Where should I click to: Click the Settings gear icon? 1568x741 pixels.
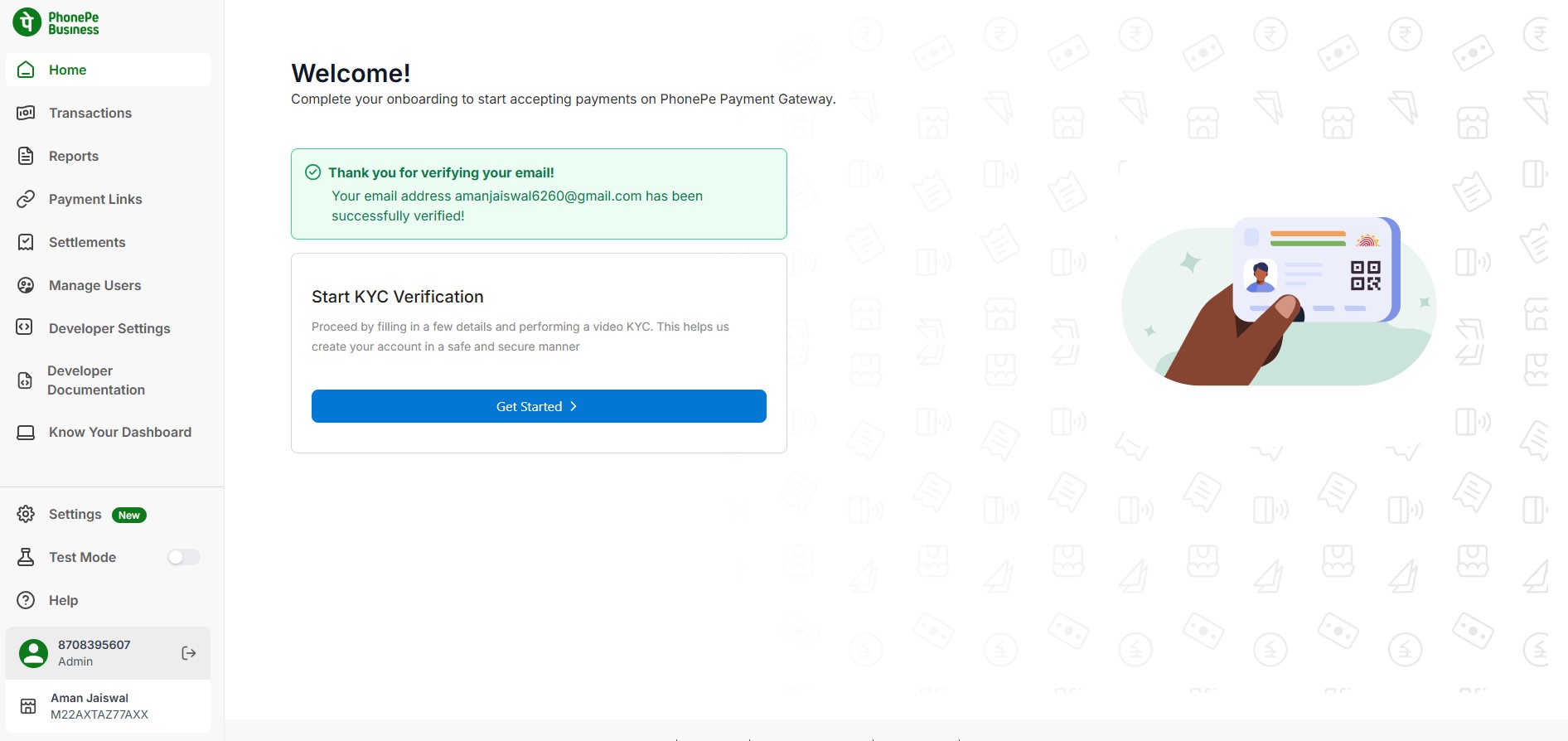pyautogui.click(x=27, y=514)
